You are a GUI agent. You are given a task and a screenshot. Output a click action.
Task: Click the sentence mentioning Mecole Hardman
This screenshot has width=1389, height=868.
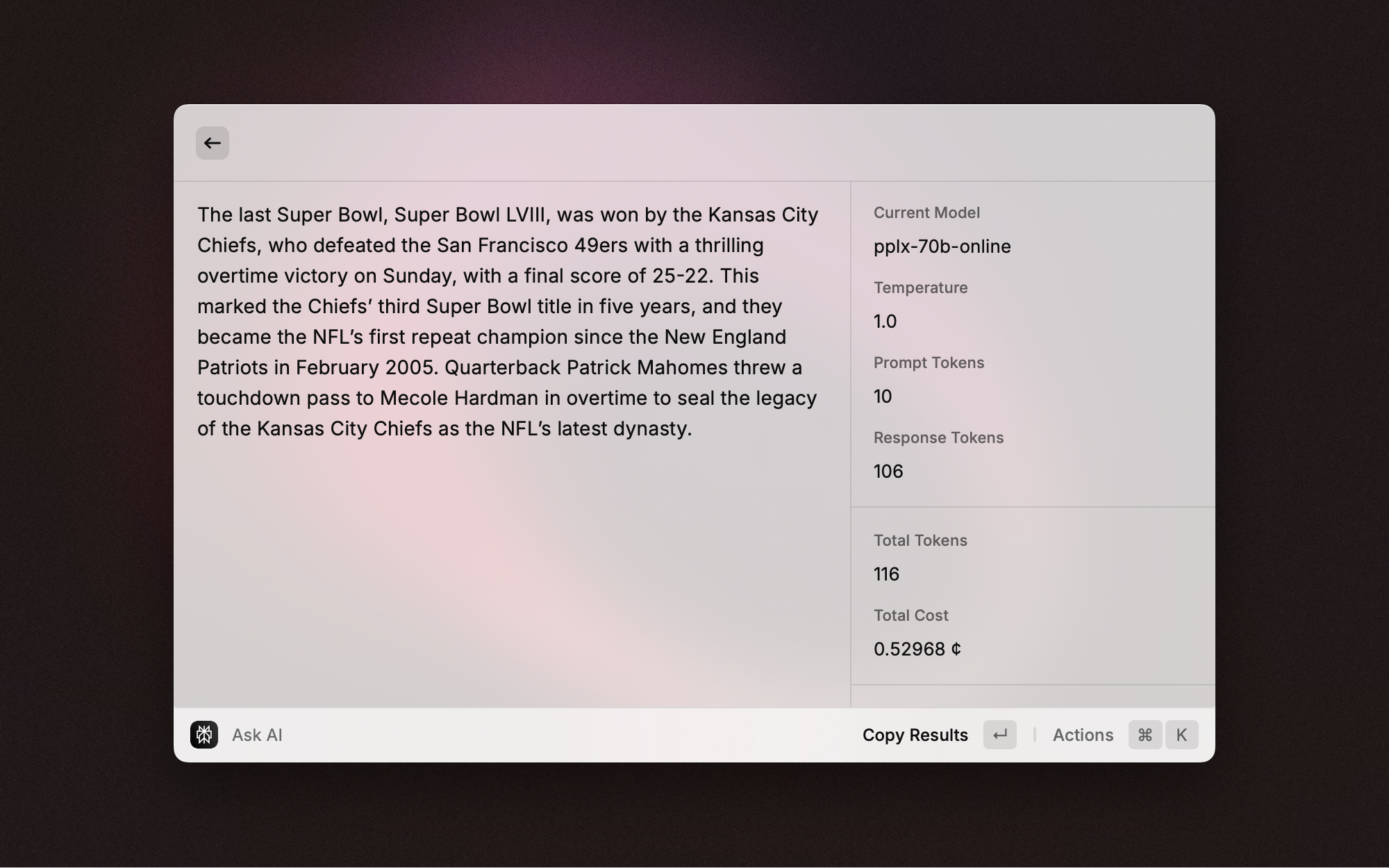coord(507,398)
